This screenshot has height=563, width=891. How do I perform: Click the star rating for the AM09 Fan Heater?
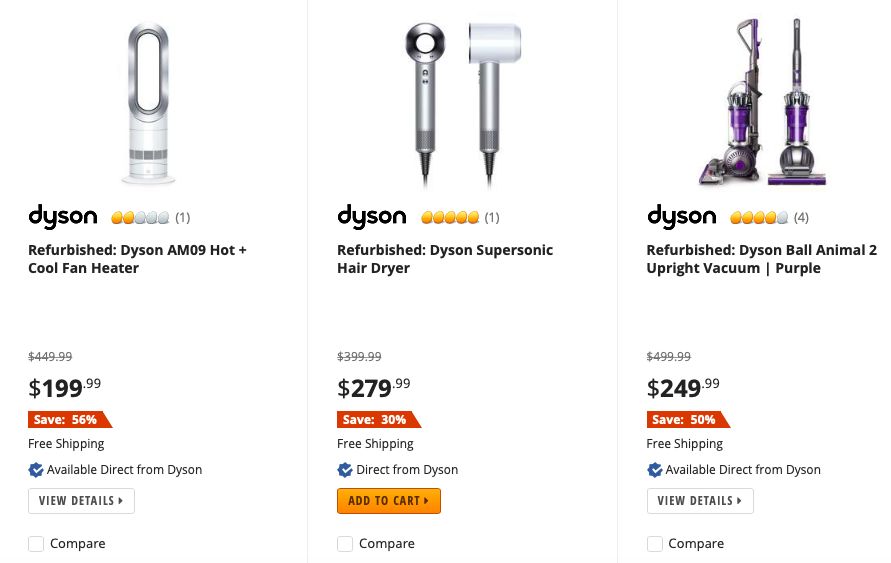[x=140, y=218]
